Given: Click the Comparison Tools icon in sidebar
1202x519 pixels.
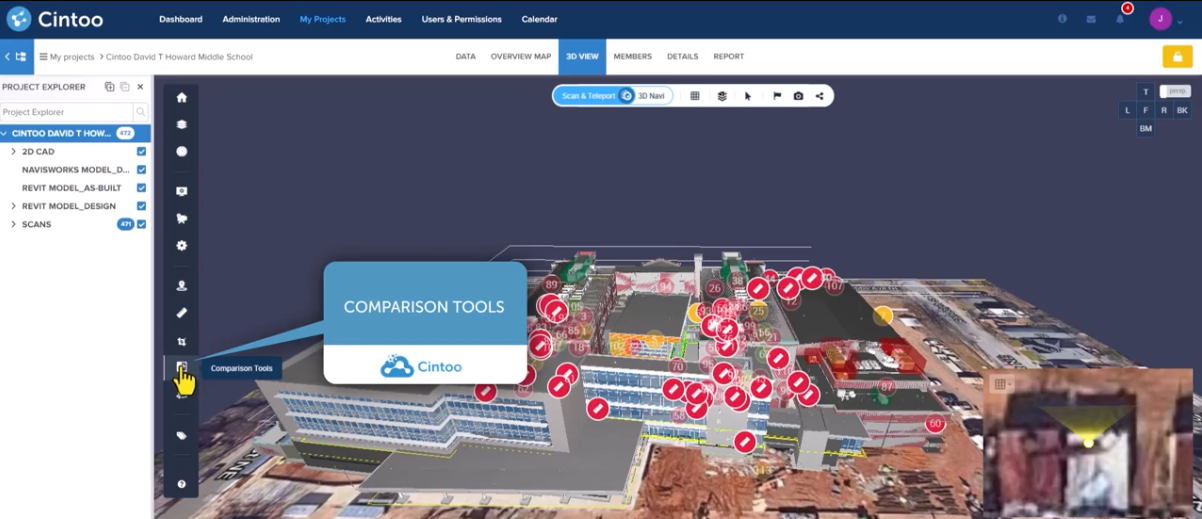Looking at the screenshot, I should (181, 368).
